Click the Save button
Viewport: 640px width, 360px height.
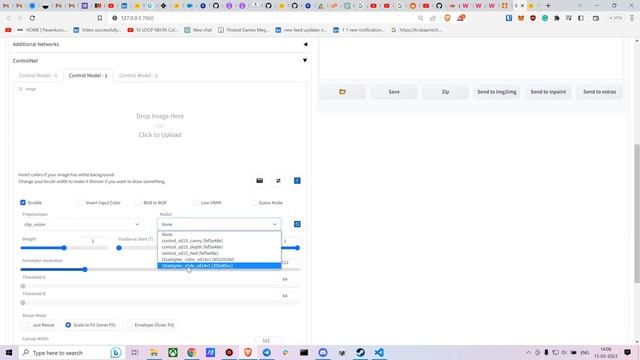pos(394,92)
